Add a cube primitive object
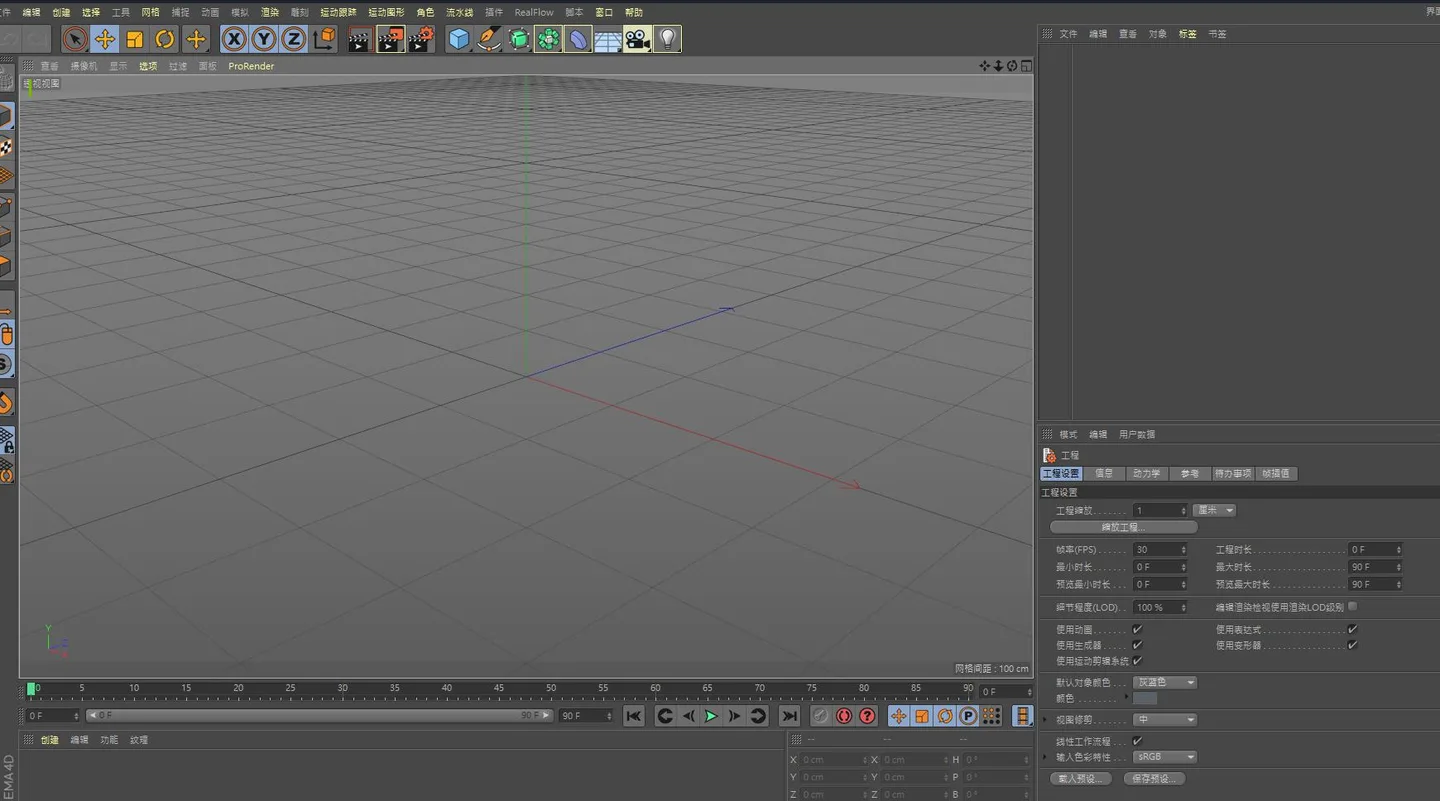The width and height of the screenshot is (1440, 801). [x=459, y=39]
